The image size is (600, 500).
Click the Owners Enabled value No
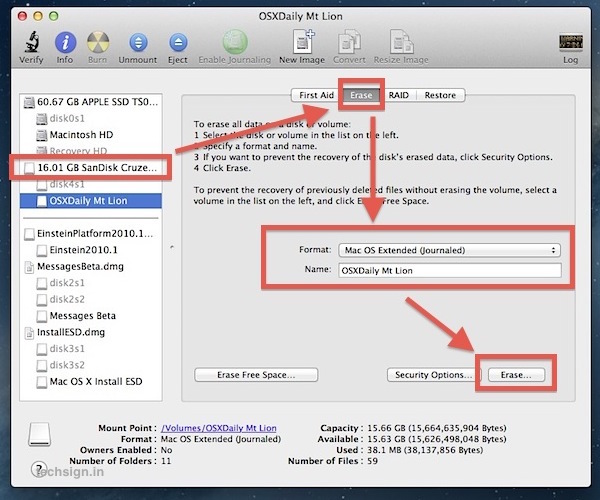[x=166, y=450]
